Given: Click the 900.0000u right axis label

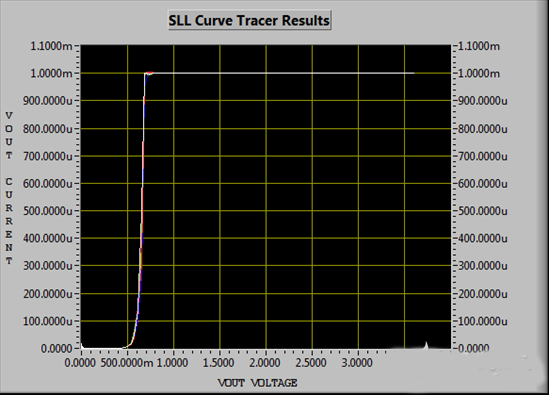Looking at the screenshot, I should pos(482,101).
